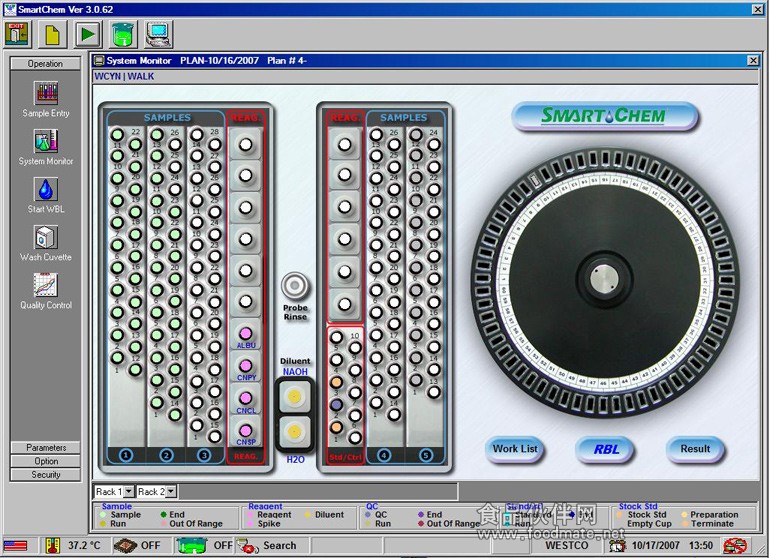Click the Result button
770x558 pixels.
coord(695,449)
